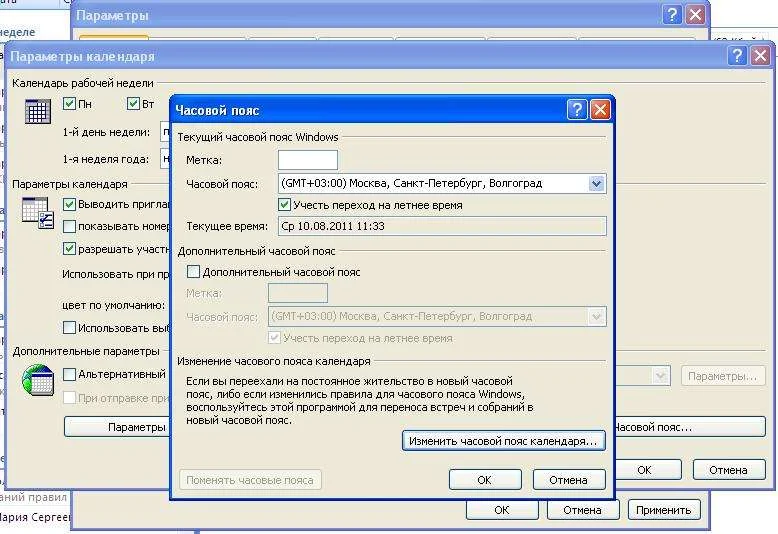This screenshot has height=534, width=778.
Task: Enable Дополнительный часовой пояс checkbox
Action: [x=193, y=272]
